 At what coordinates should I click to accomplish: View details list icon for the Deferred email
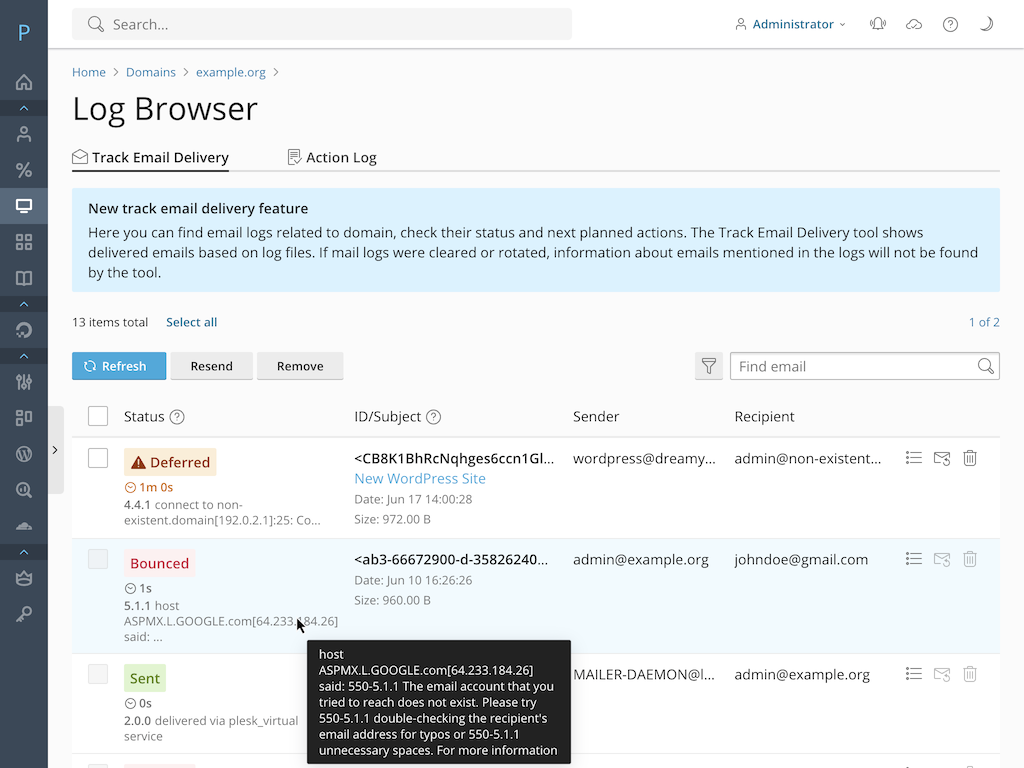pyautogui.click(x=913, y=457)
